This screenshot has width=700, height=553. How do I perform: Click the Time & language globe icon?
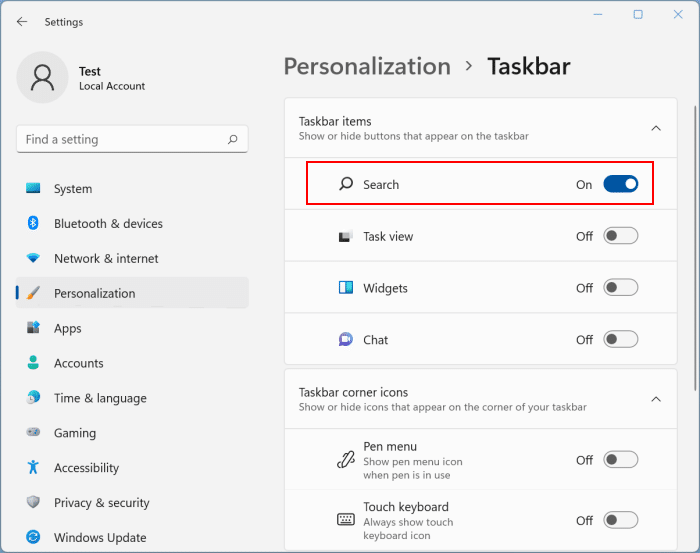(x=33, y=397)
